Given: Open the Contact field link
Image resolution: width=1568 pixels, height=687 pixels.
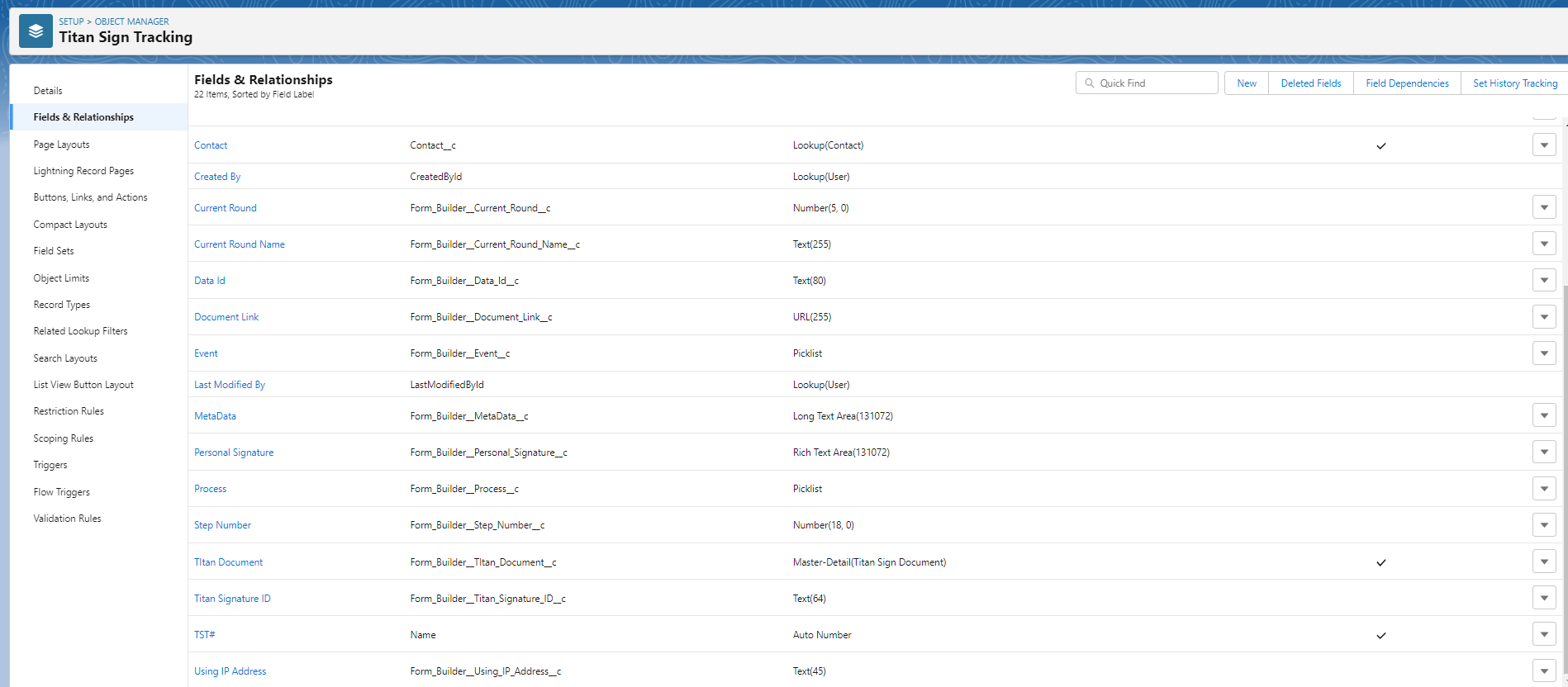Looking at the screenshot, I should click(x=211, y=145).
